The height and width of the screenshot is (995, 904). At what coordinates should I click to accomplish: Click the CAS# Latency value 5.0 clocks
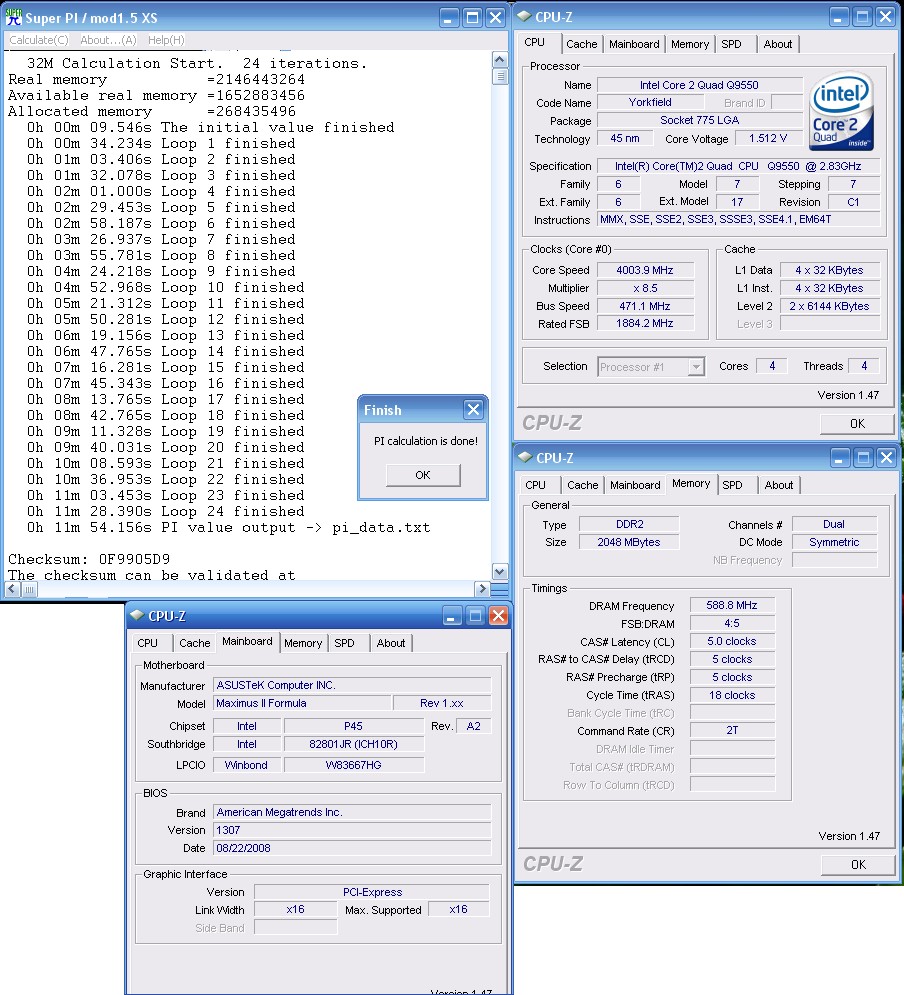coord(731,642)
